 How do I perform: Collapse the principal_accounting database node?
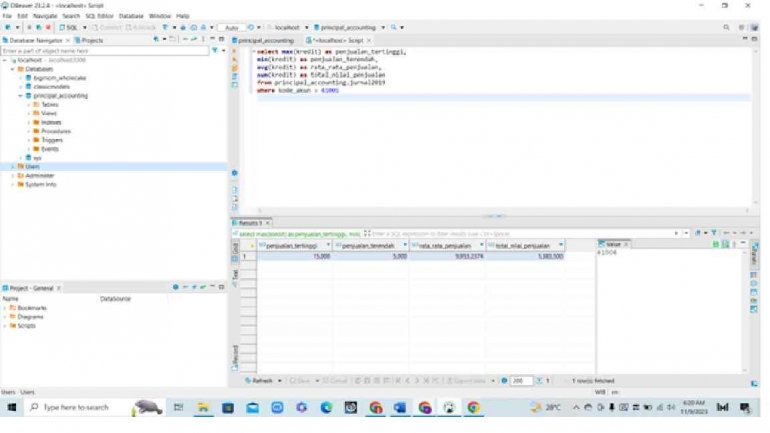(21, 96)
